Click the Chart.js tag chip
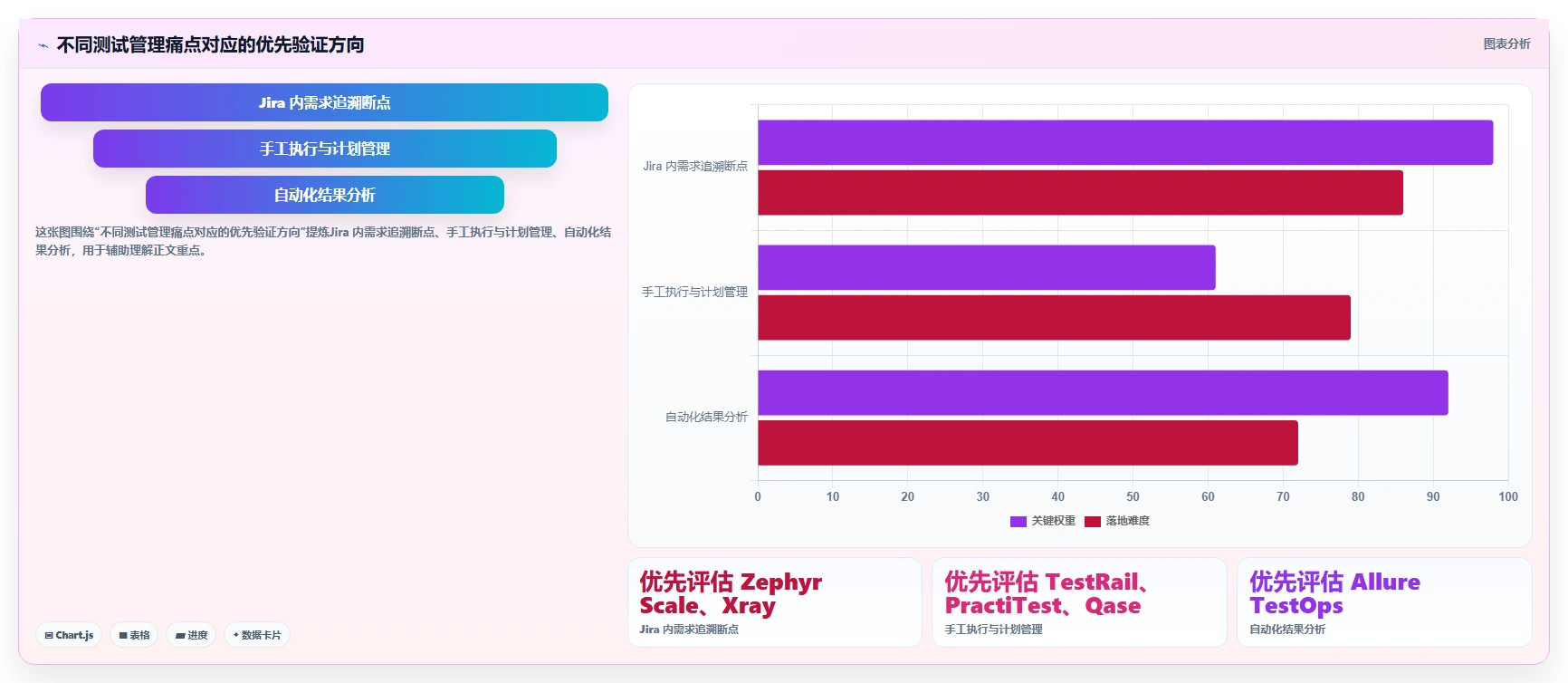The image size is (1568, 683). coord(70,635)
